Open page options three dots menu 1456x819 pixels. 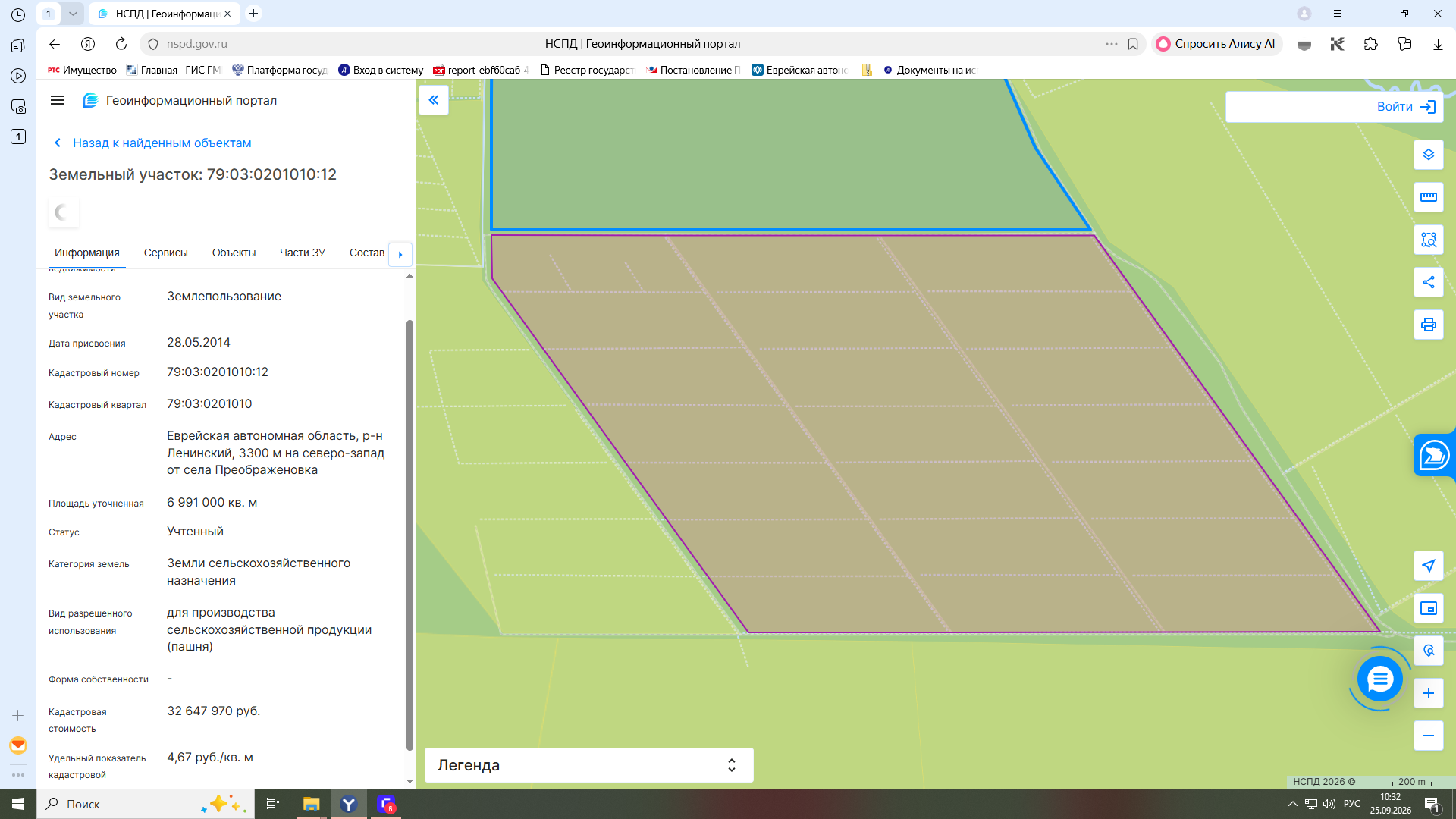coord(1112,44)
